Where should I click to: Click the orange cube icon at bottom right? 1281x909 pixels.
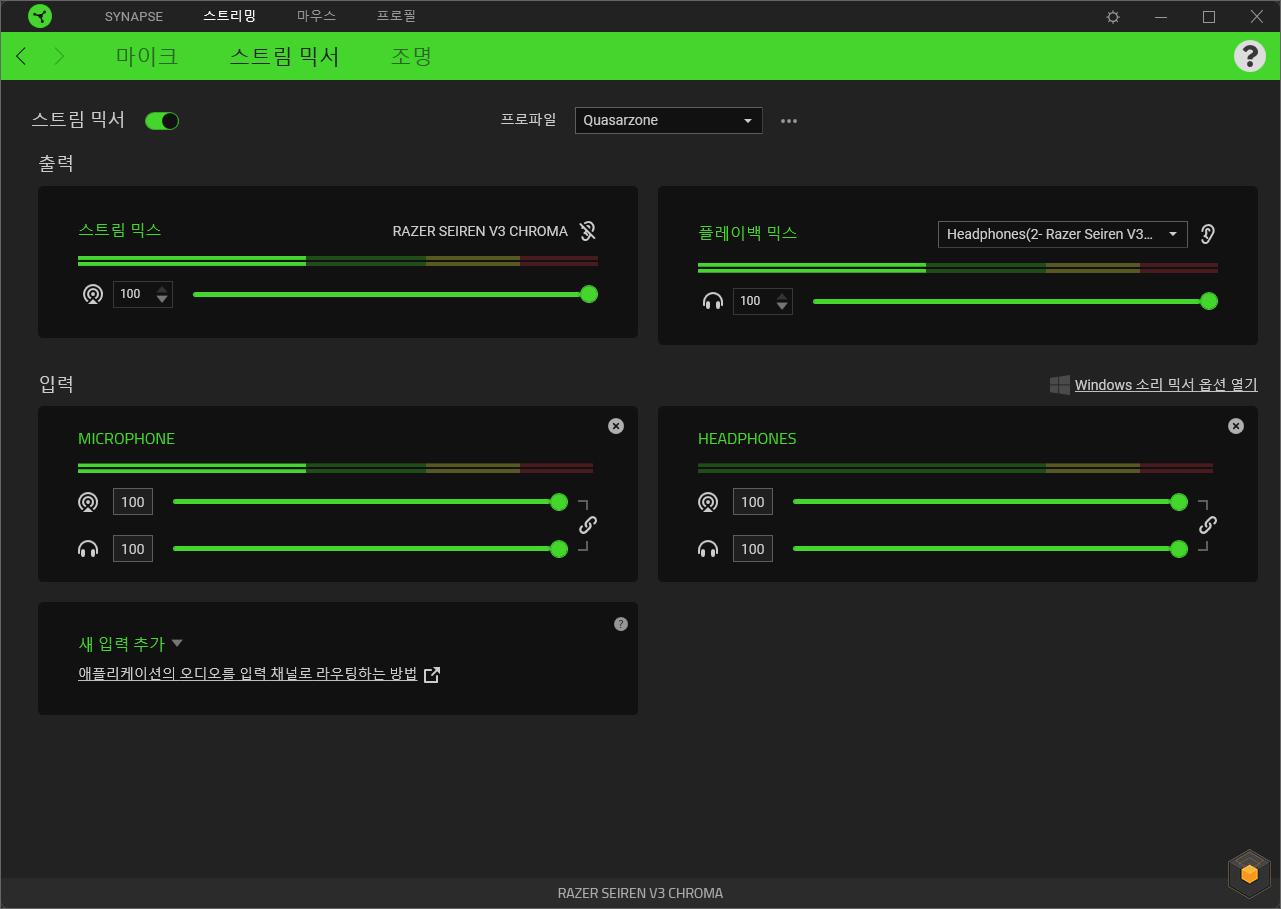pos(1249,873)
